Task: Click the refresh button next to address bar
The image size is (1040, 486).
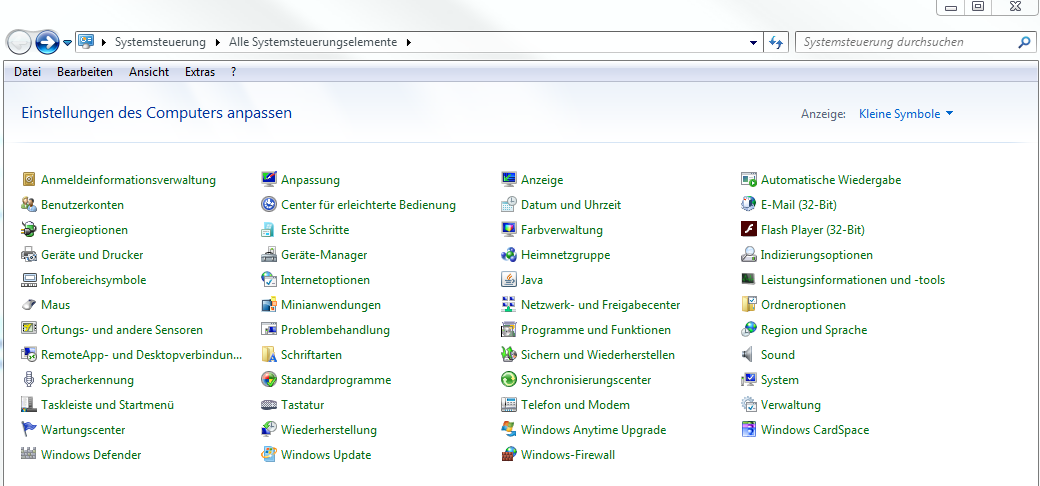Action: point(776,43)
